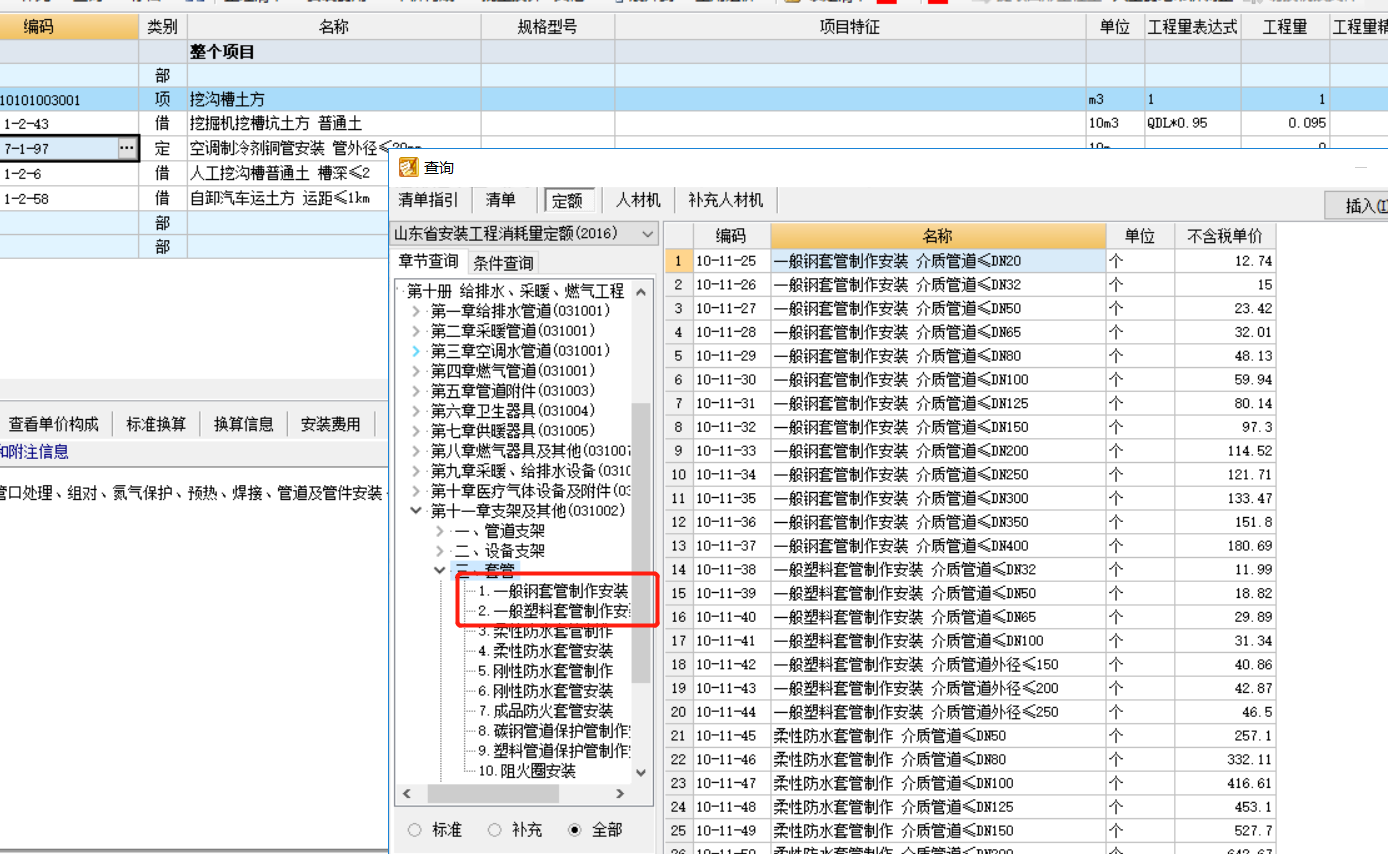Screen dimensions: 1388x854
Task: Select tree item 10.阻火圈安装
Action: (526, 771)
